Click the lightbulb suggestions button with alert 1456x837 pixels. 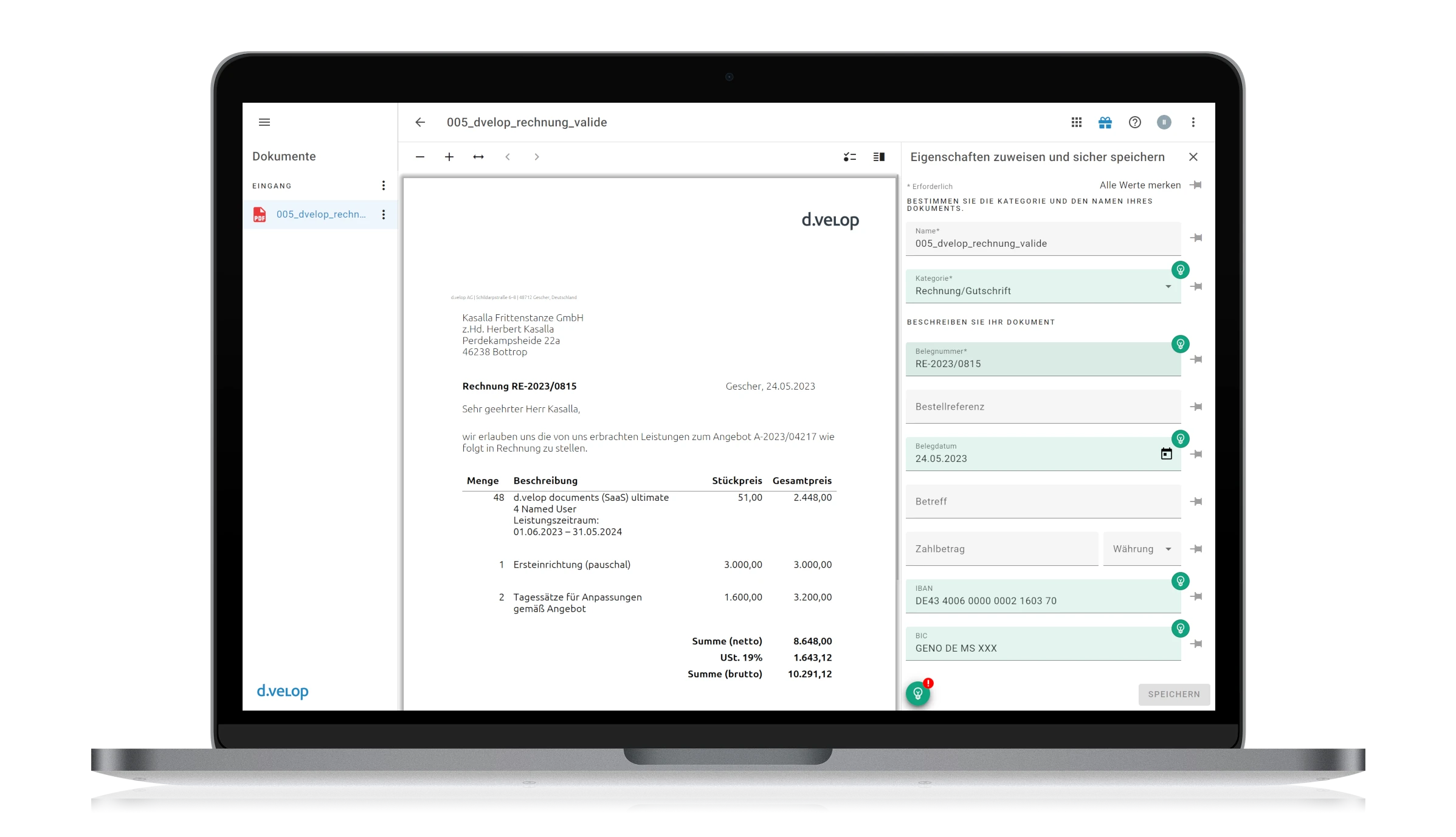[918, 694]
